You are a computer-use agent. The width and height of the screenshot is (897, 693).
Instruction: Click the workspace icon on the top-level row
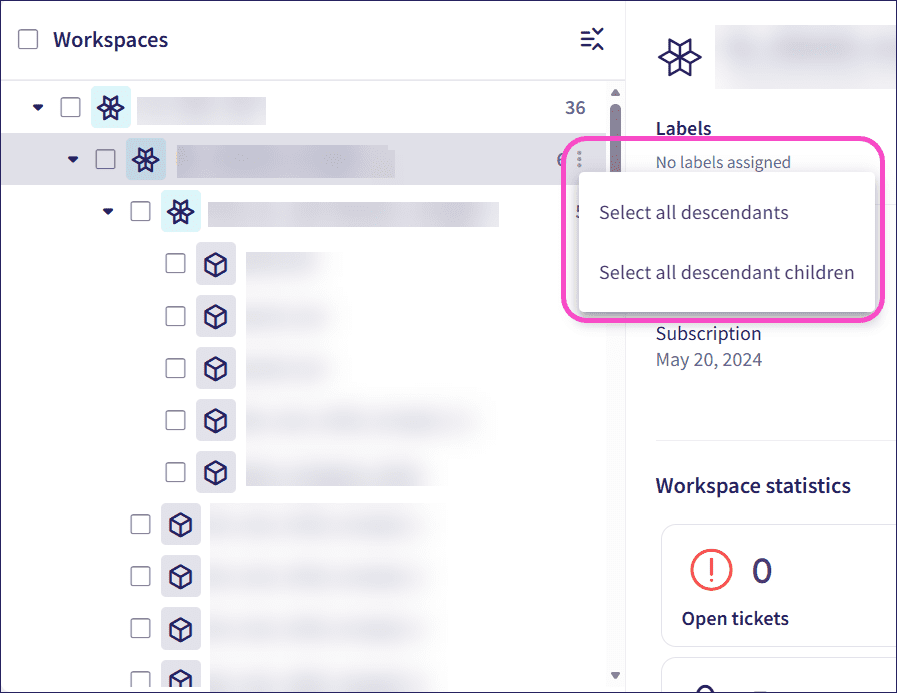[x=110, y=107]
